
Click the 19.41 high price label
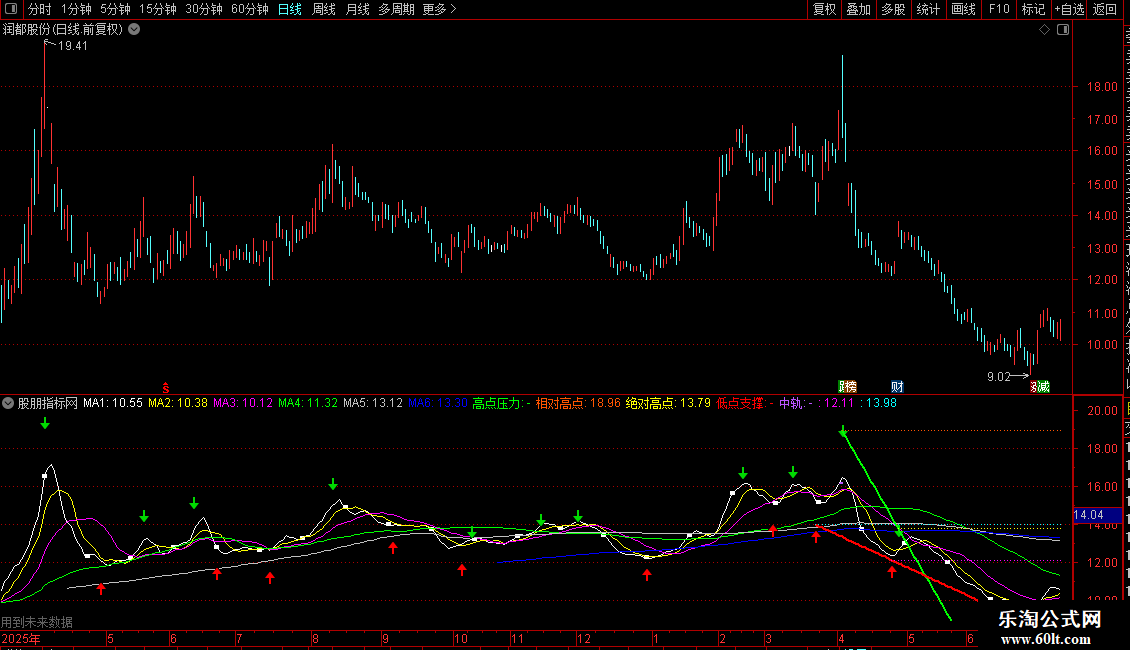tap(73, 46)
